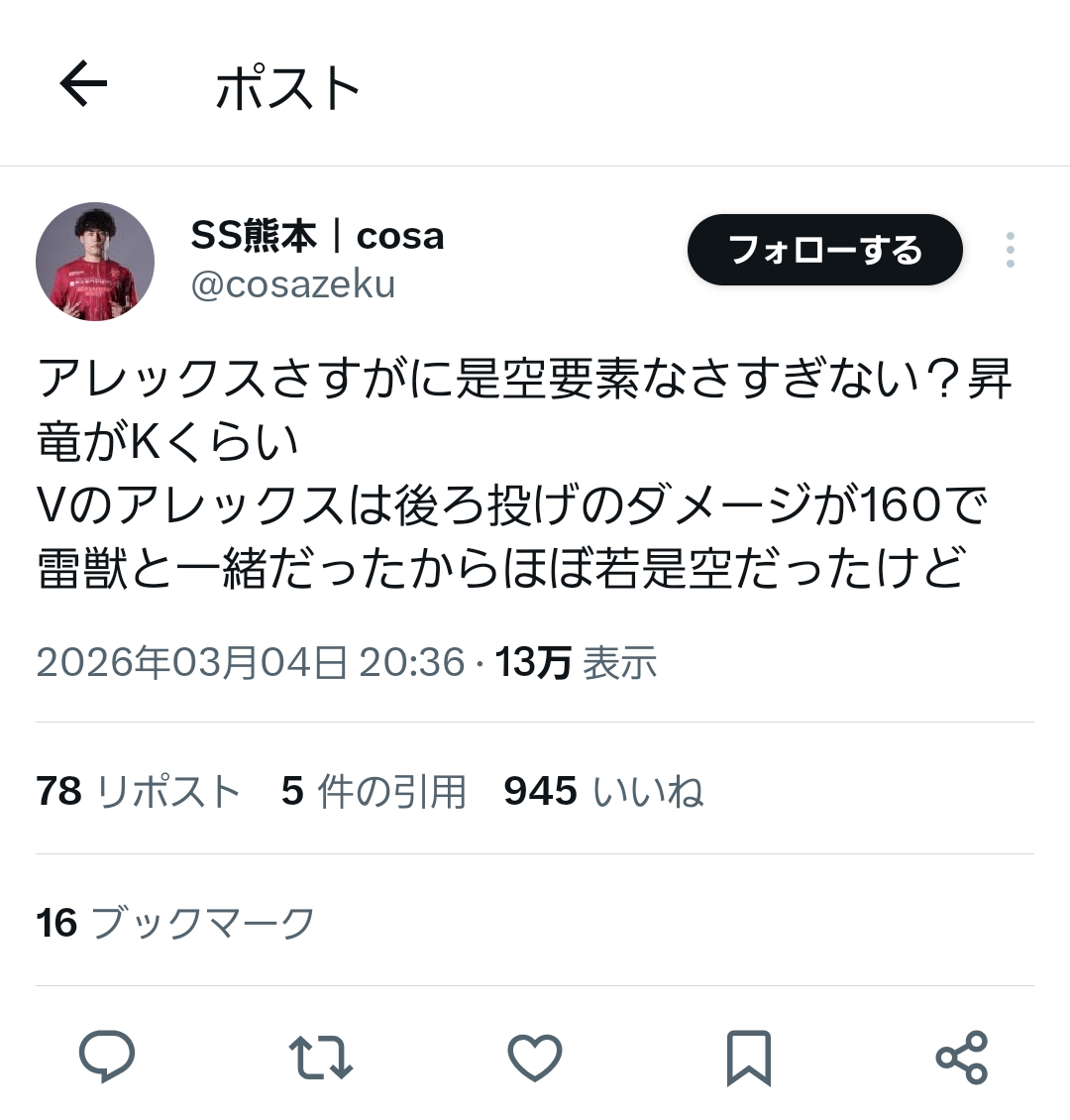1070x1120 pixels.
Task: Open the SS熊本 | cosa display name
Action: (318, 236)
